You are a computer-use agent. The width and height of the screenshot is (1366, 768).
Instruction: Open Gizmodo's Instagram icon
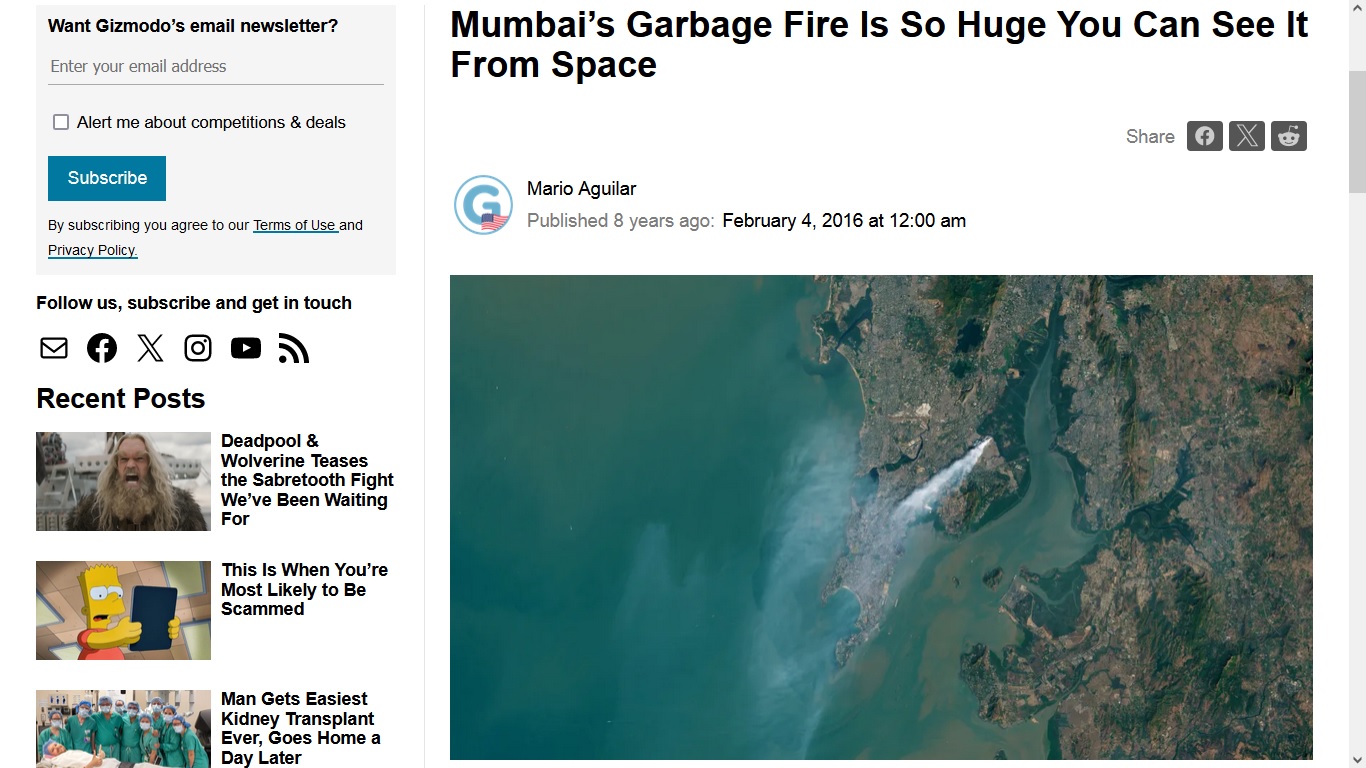click(198, 348)
